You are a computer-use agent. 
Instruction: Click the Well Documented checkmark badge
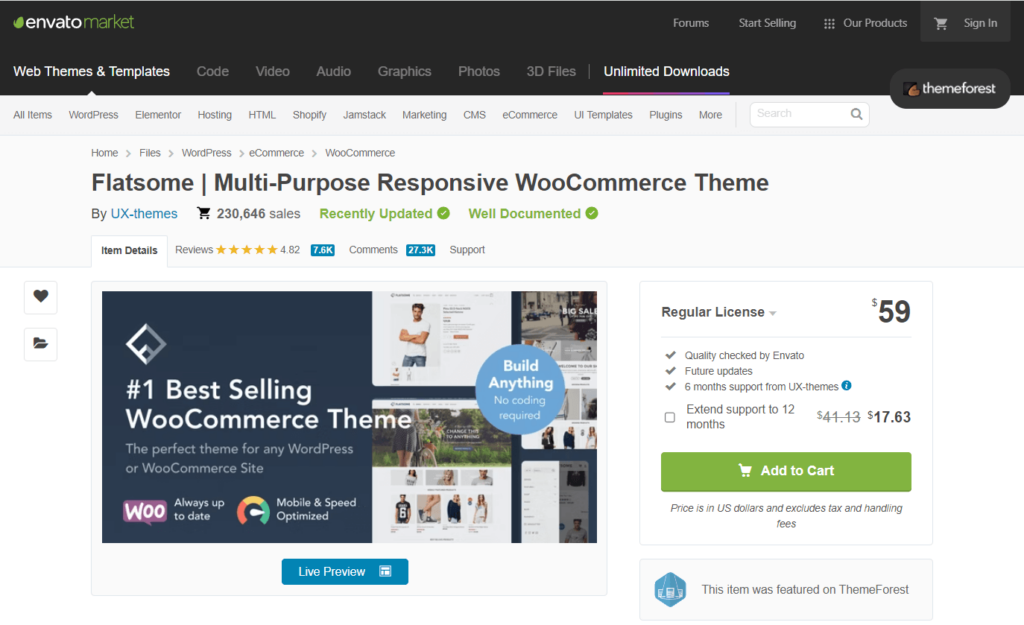(592, 214)
